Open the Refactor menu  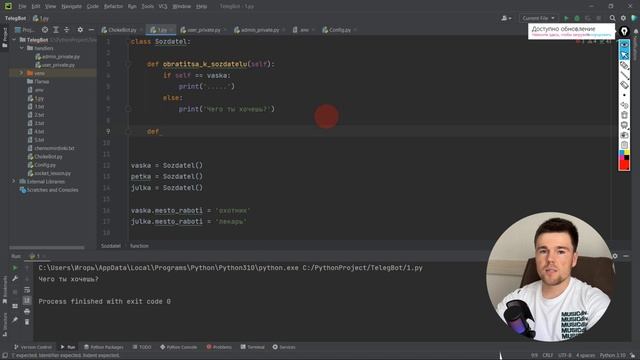pos(113,6)
